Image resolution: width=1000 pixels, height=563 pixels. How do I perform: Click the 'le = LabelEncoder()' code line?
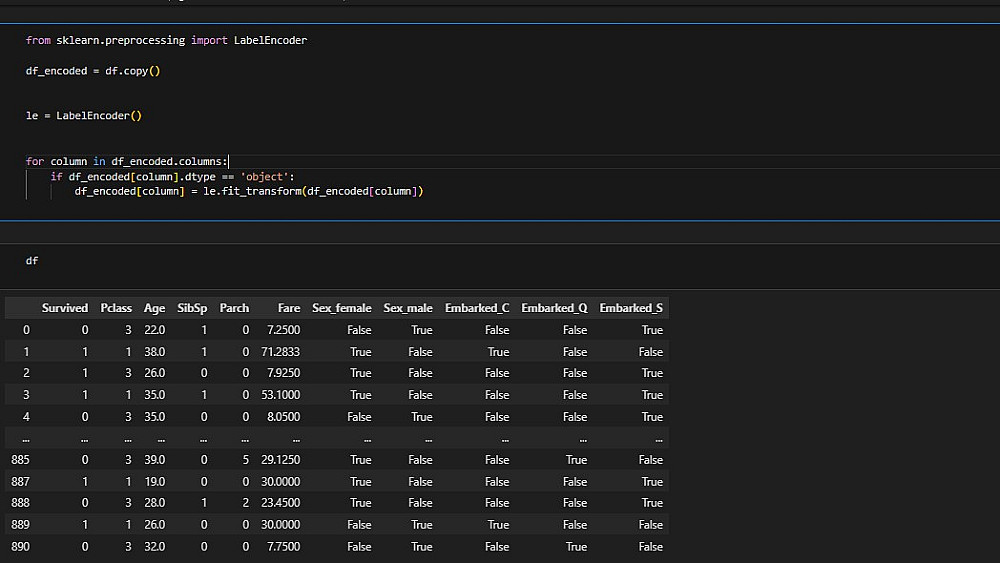(84, 116)
